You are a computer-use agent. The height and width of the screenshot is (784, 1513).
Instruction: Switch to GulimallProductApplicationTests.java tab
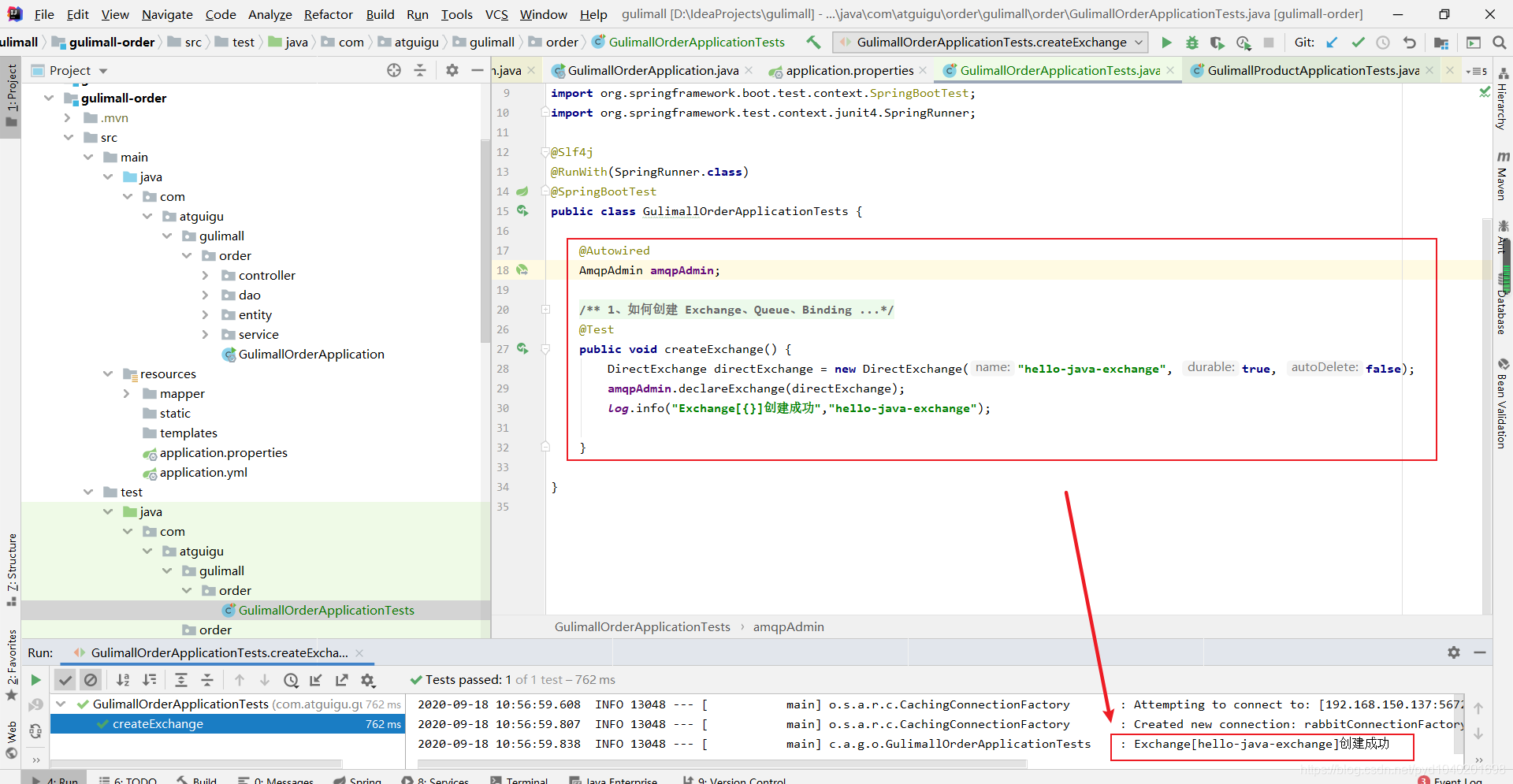(1314, 70)
